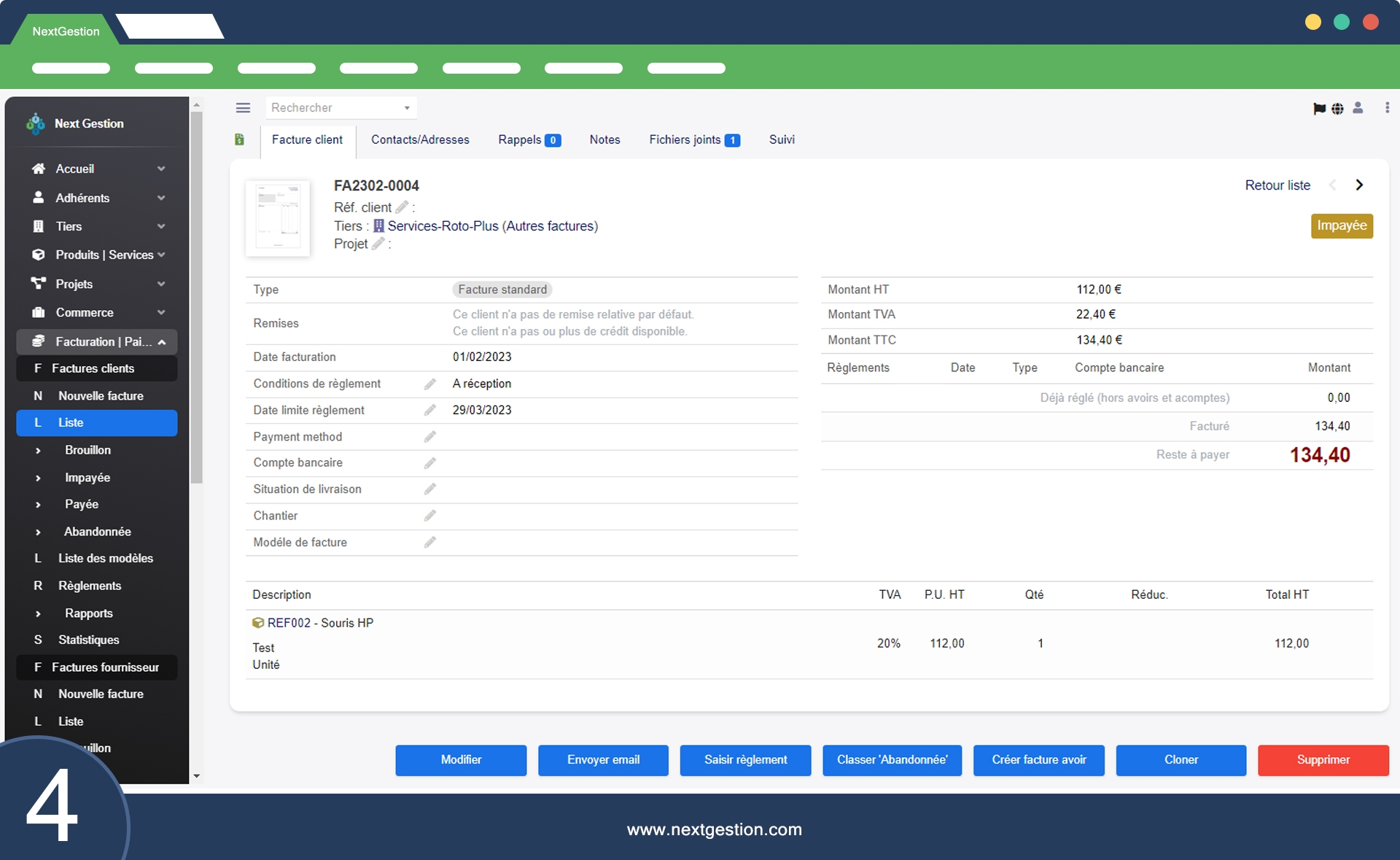The width and height of the screenshot is (1400, 860).
Task: Click the hamburger menu icon
Action: coord(243,108)
